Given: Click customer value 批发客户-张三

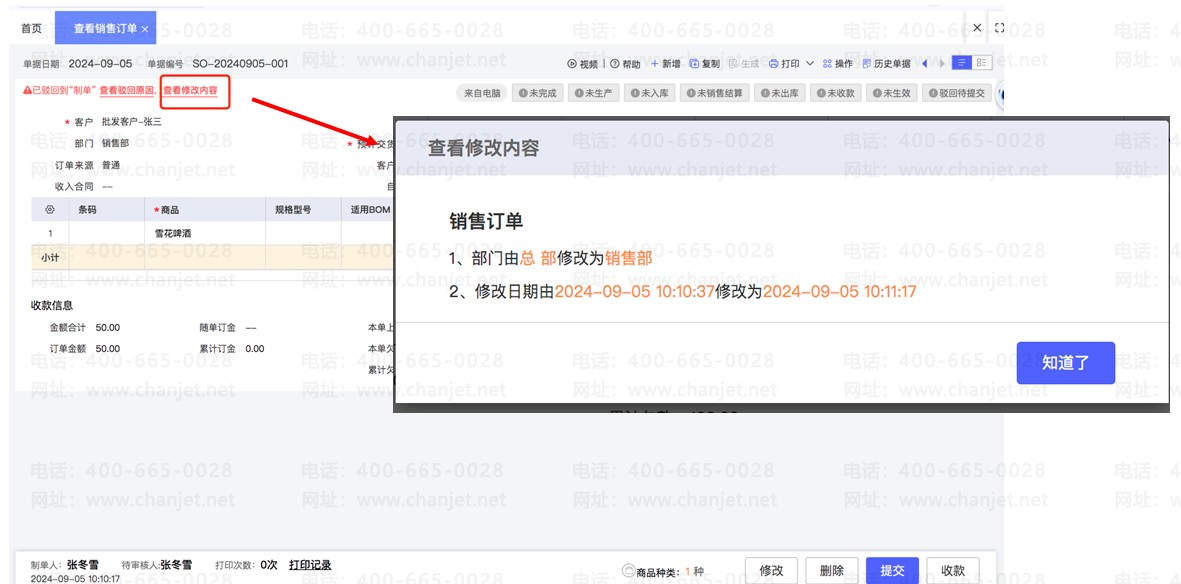Looking at the screenshot, I should pos(132,121).
